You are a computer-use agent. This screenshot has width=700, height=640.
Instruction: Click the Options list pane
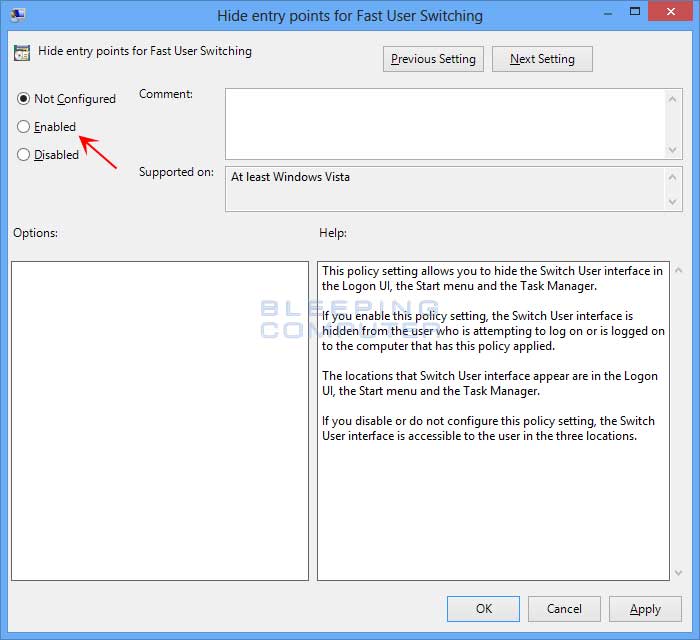160,421
